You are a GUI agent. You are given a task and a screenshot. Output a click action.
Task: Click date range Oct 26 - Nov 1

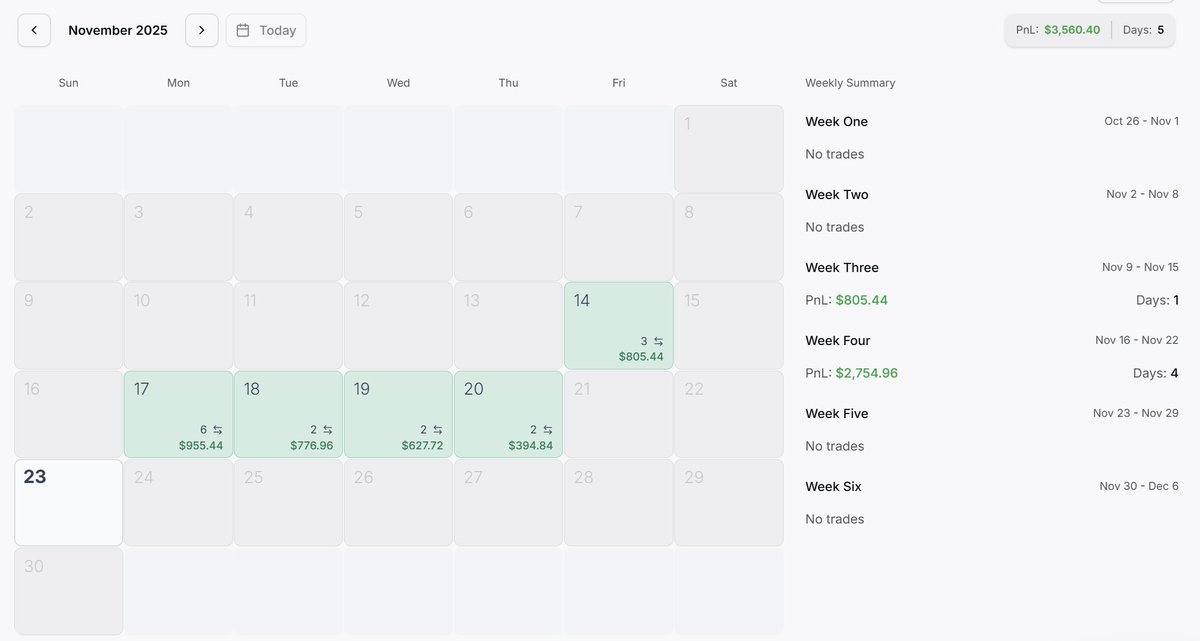(1141, 121)
